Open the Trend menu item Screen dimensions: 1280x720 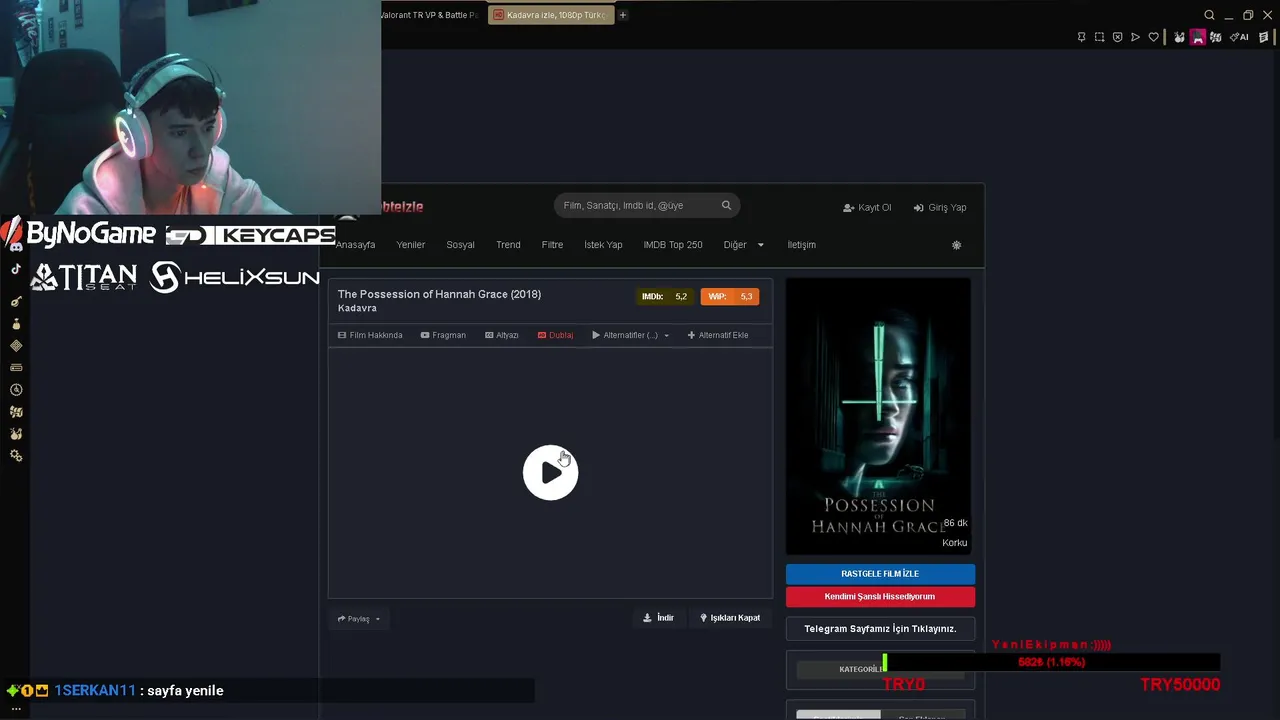tap(508, 245)
